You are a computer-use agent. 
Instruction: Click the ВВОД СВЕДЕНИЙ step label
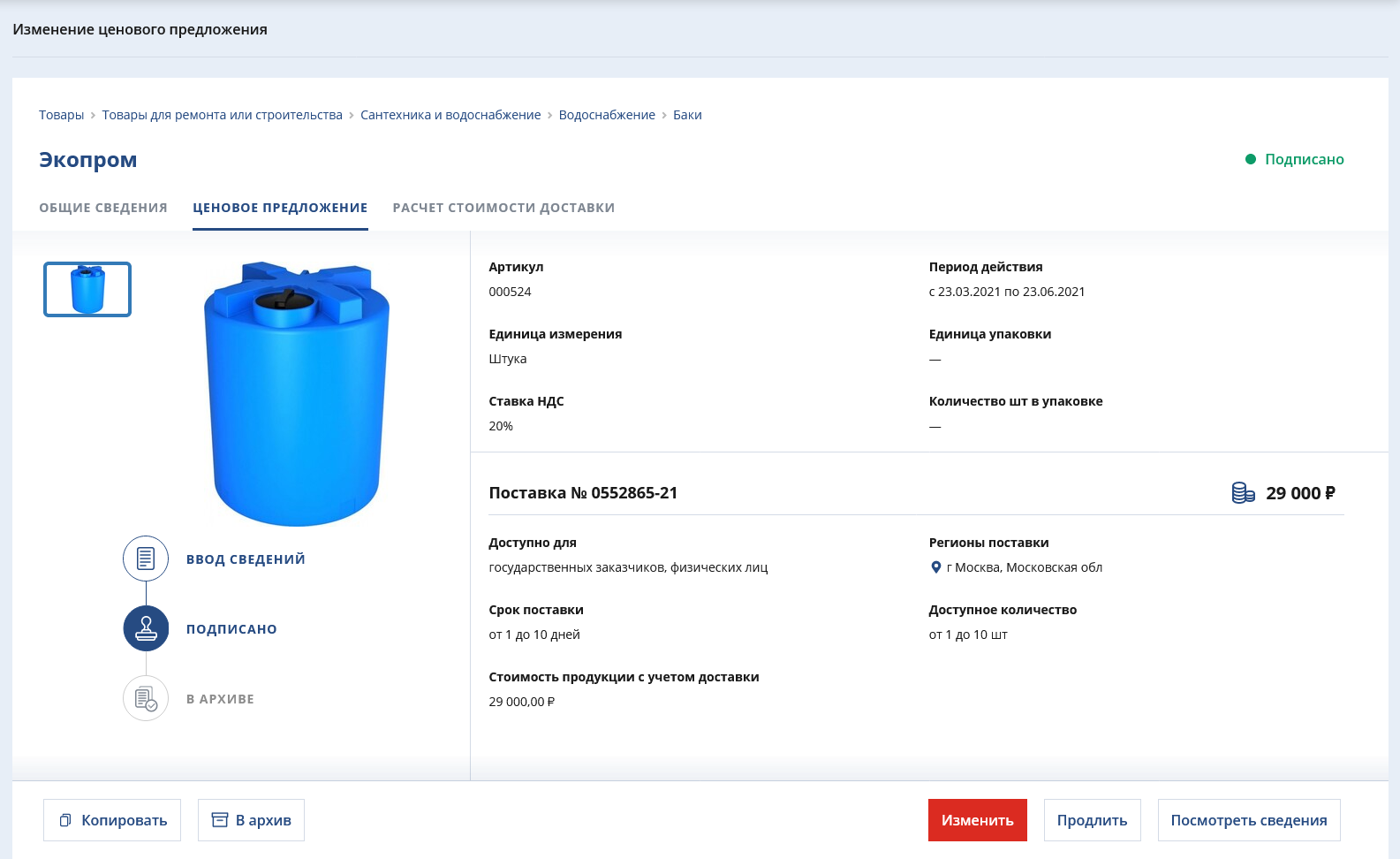click(x=246, y=559)
